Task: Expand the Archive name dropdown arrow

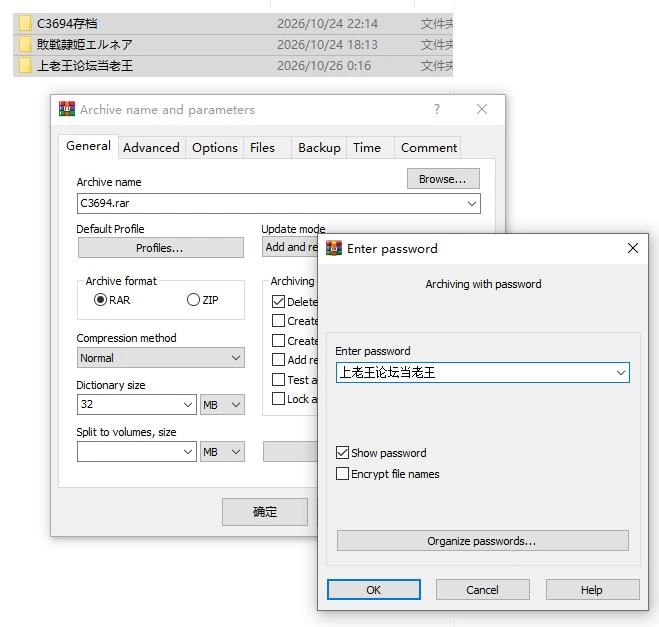Action: pyautogui.click(x=472, y=203)
